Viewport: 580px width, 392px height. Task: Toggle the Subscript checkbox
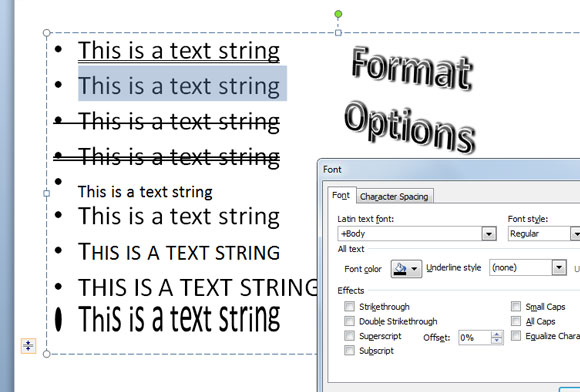[349, 350]
